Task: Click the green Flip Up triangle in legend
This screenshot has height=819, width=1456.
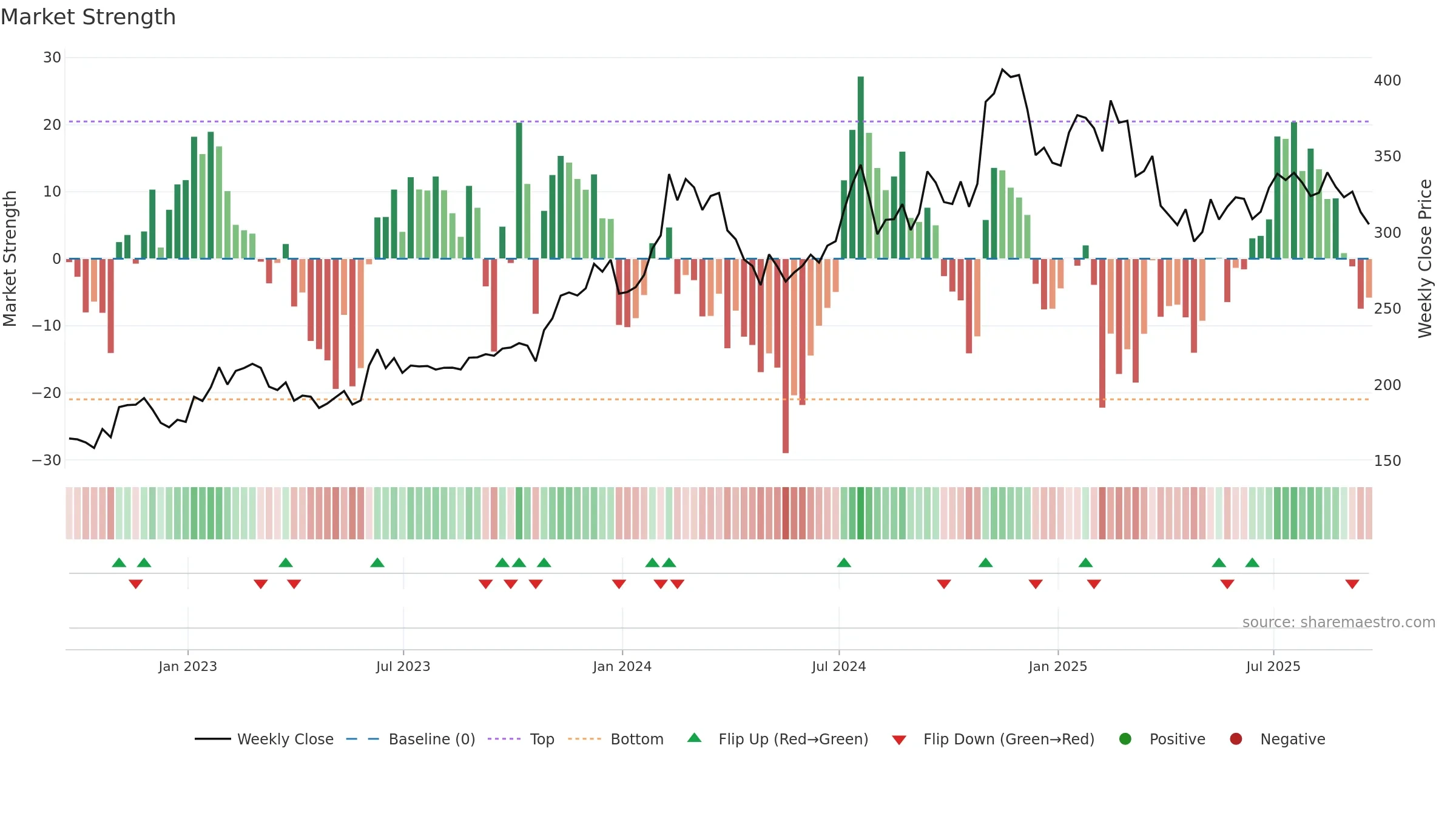Action: coord(695,738)
